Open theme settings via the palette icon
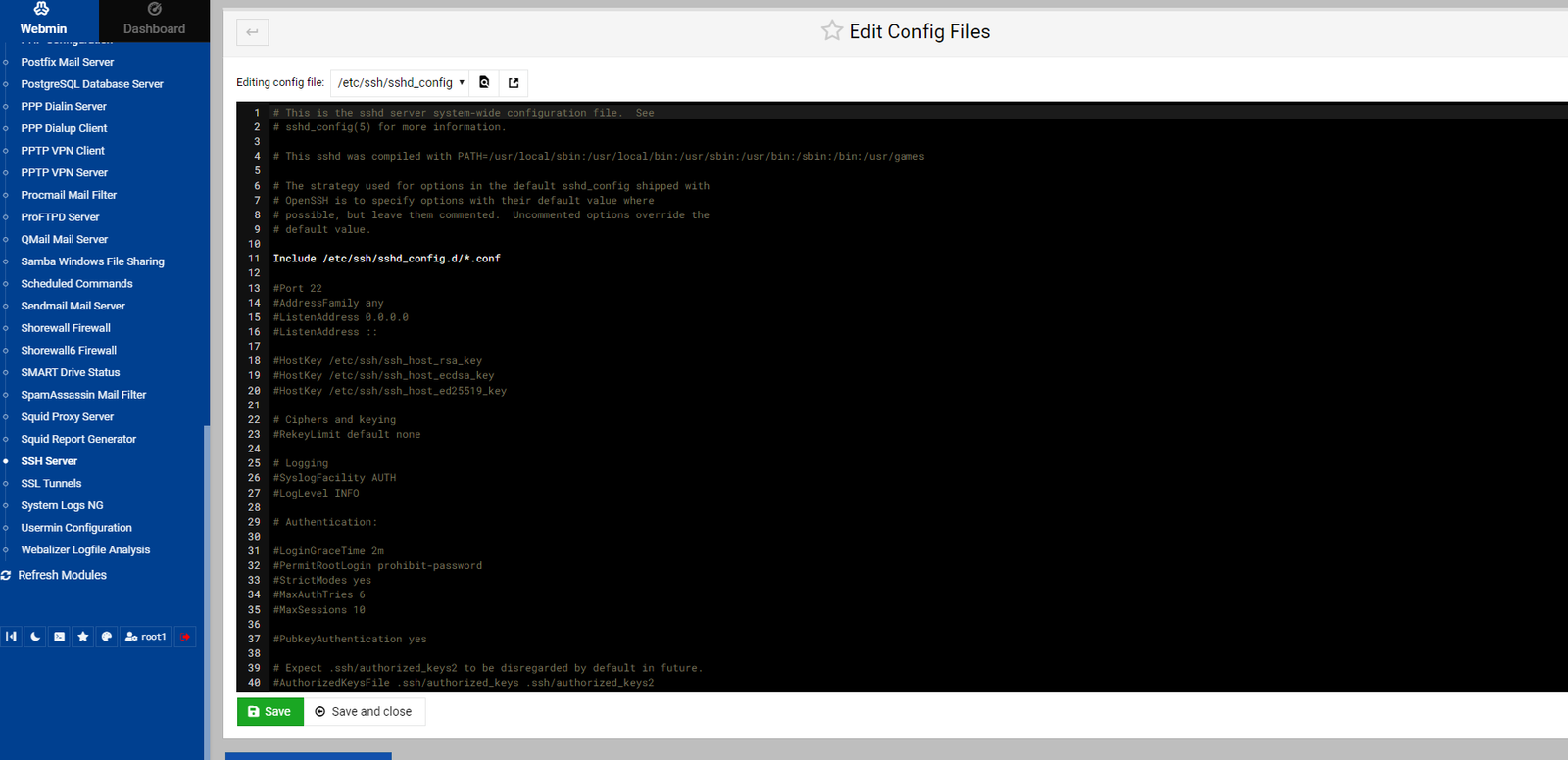1568x760 pixels. (x=107, y=637)
